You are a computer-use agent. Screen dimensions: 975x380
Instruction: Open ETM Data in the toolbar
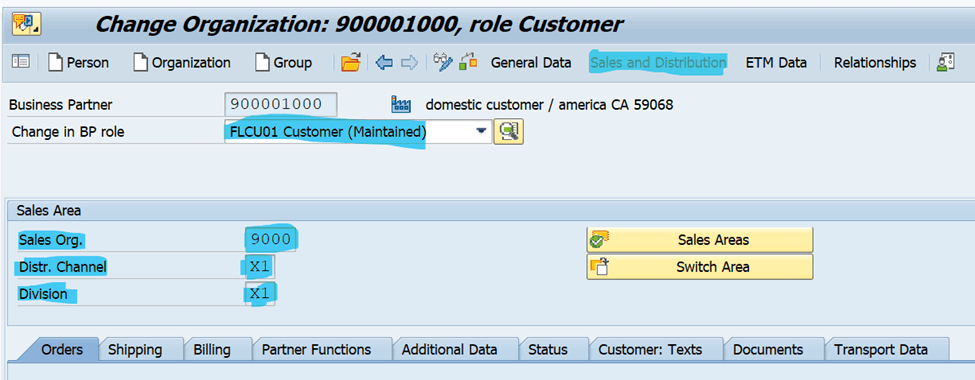(x=776, y=63)
